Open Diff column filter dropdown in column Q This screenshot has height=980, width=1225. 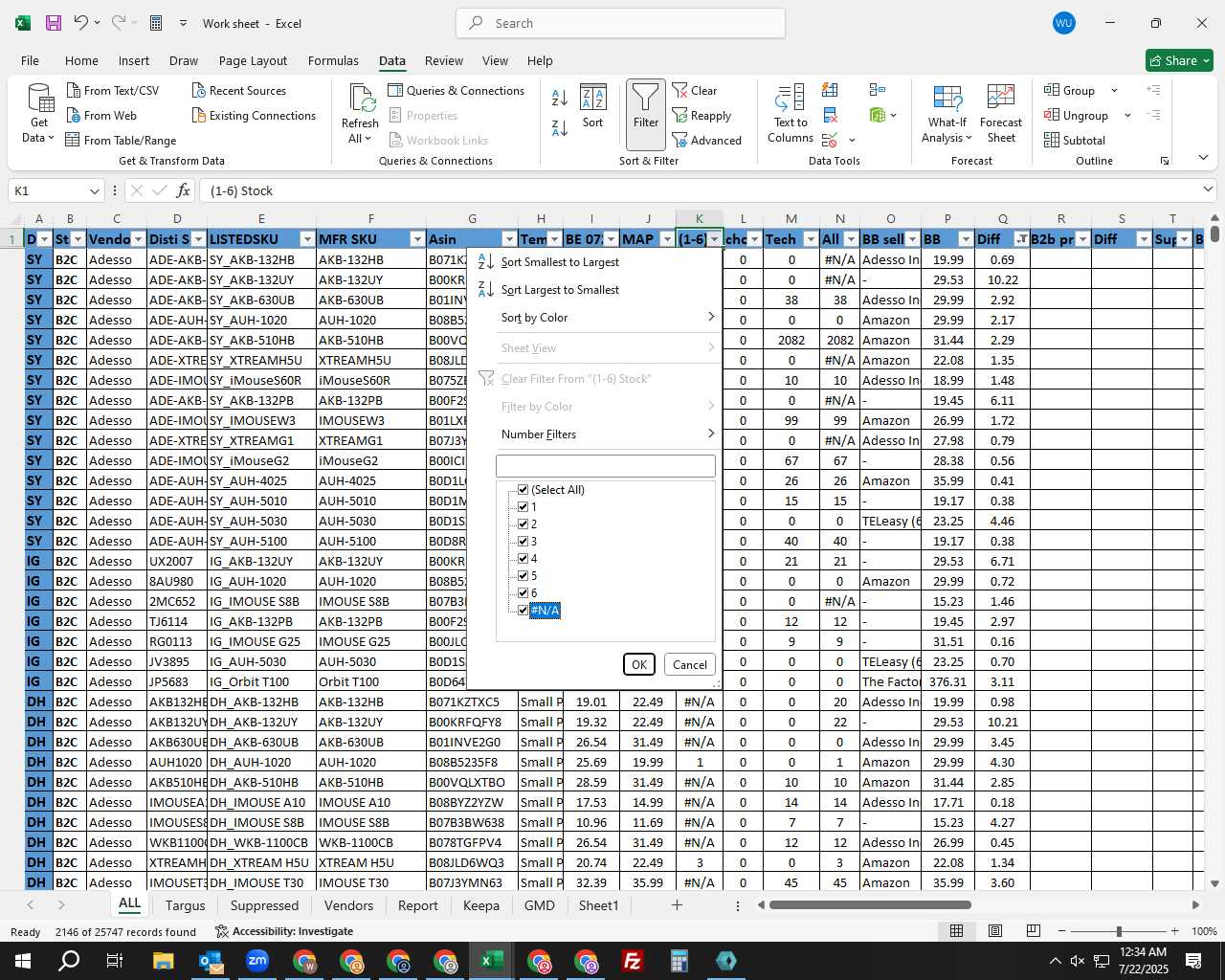(1022, 239)
